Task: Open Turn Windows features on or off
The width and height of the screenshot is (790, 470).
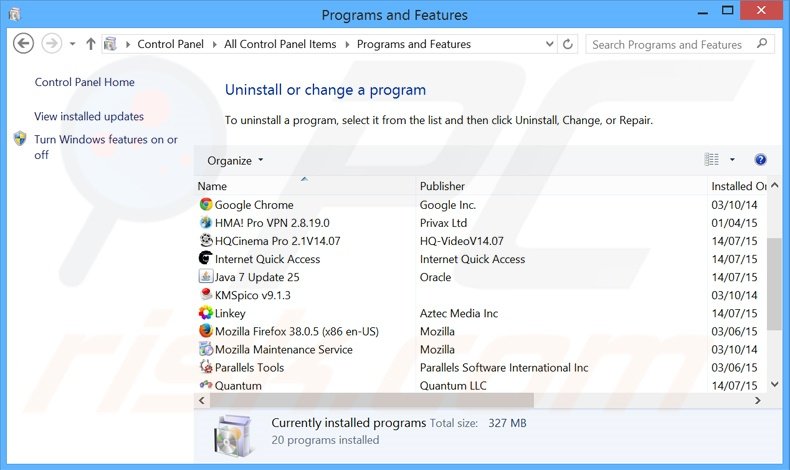Action: 106,147
